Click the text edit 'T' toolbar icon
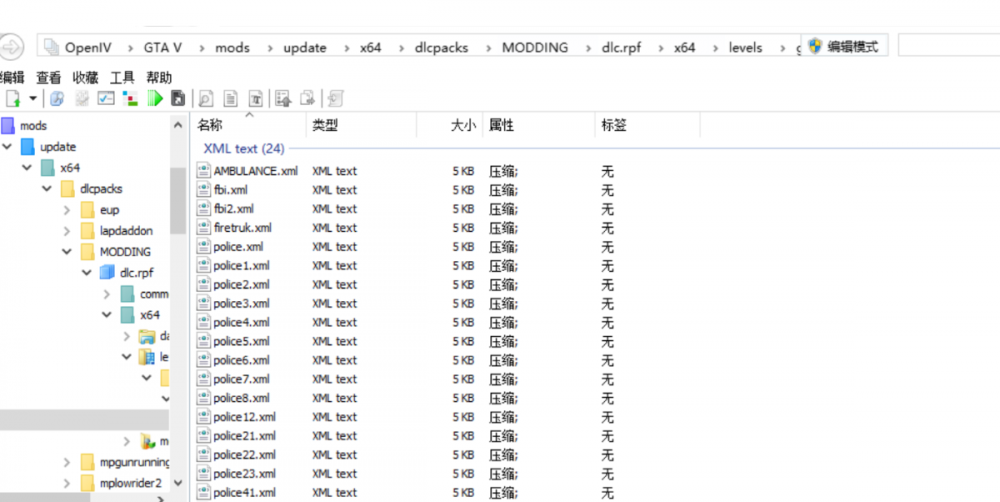Screen dimensions: 1000x502 click(x=255, y=98)
